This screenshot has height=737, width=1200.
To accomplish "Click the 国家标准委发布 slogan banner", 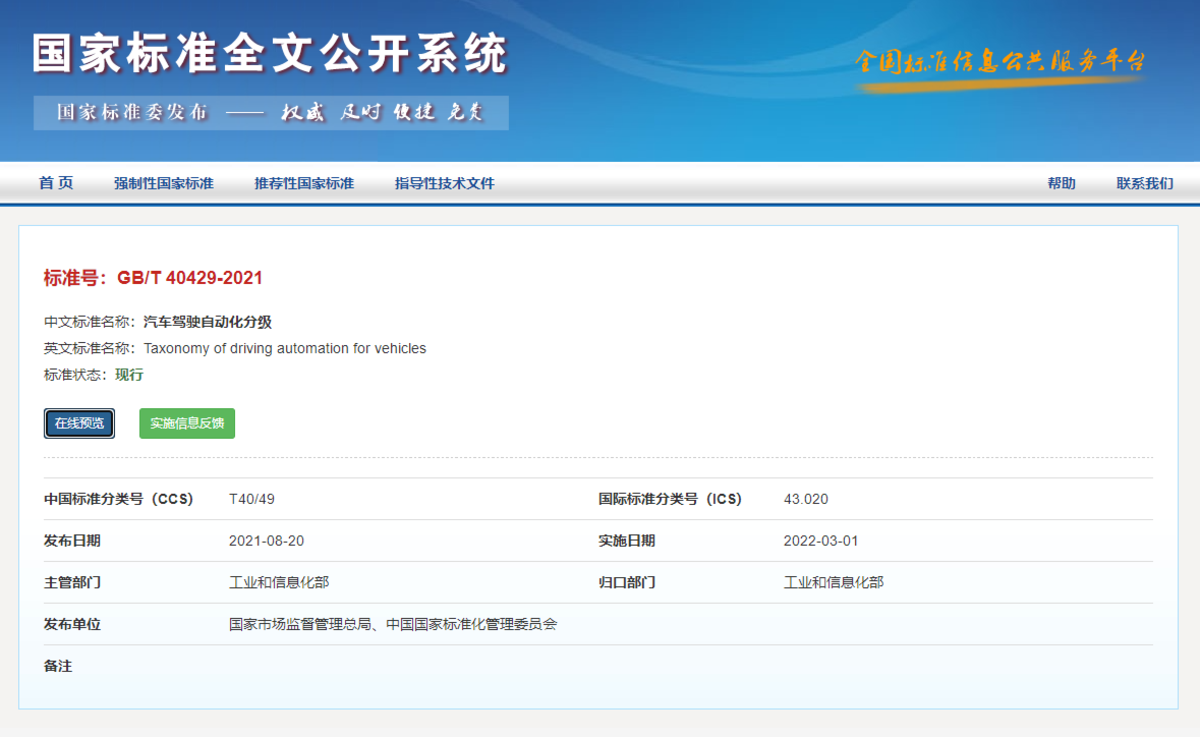I will [271, 112].
